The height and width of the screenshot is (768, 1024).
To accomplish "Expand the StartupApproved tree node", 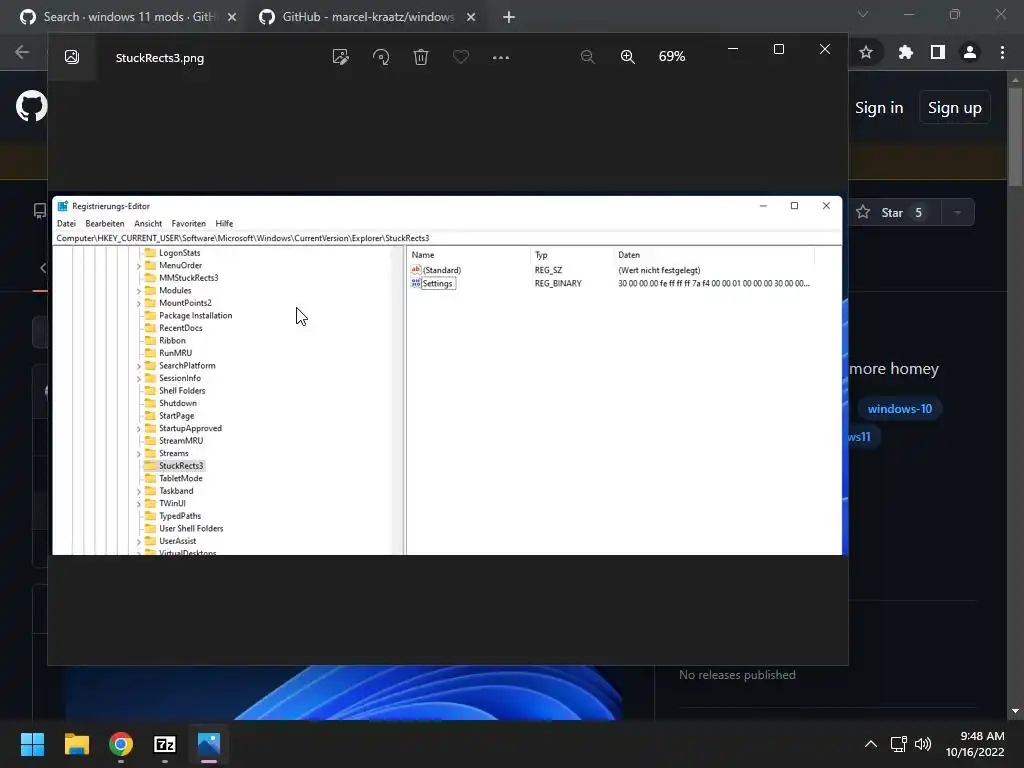I will pos(138,429).
